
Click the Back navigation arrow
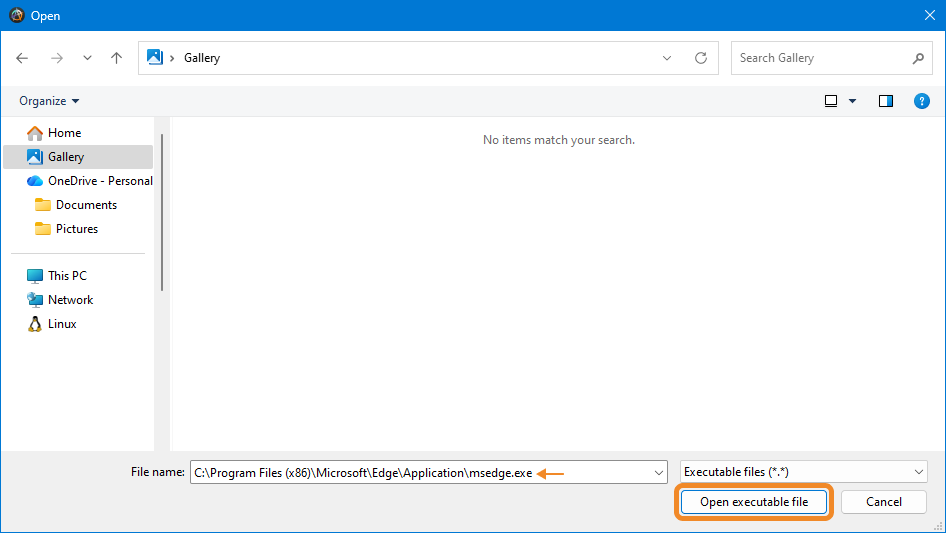pyautogui.click(x=23, y=58)
